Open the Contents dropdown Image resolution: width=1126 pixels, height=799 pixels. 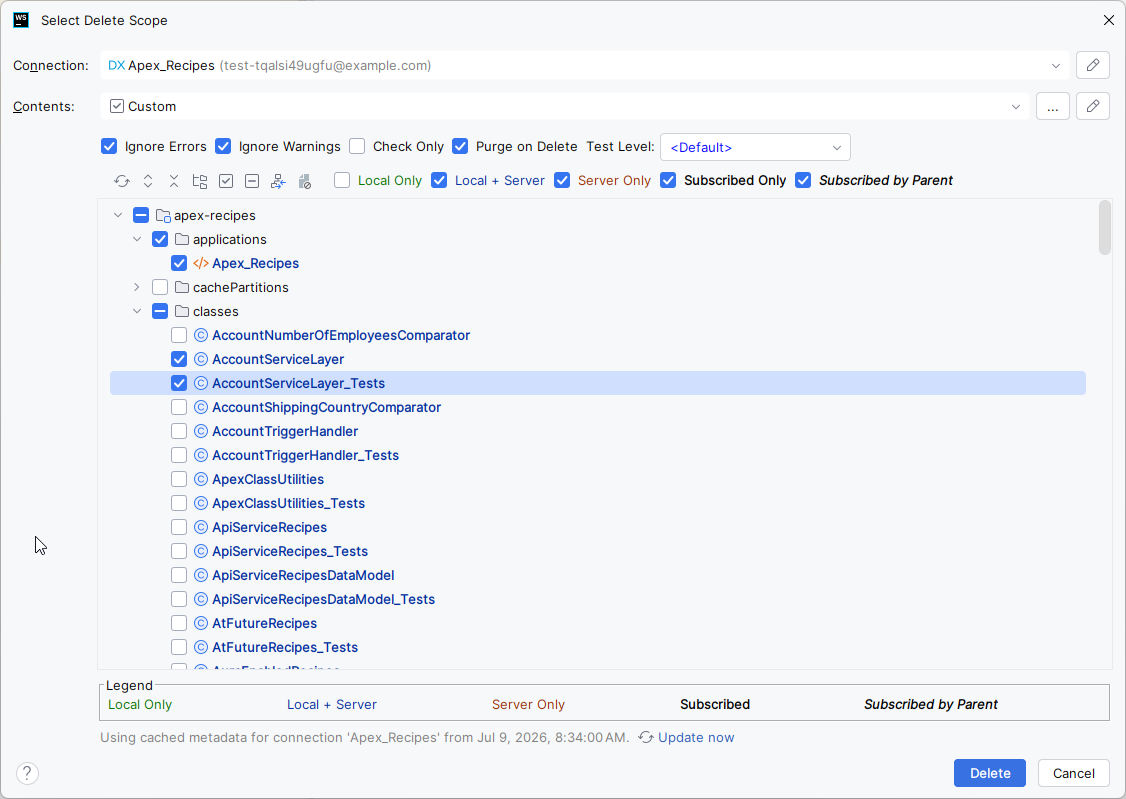pos(1015,106)
